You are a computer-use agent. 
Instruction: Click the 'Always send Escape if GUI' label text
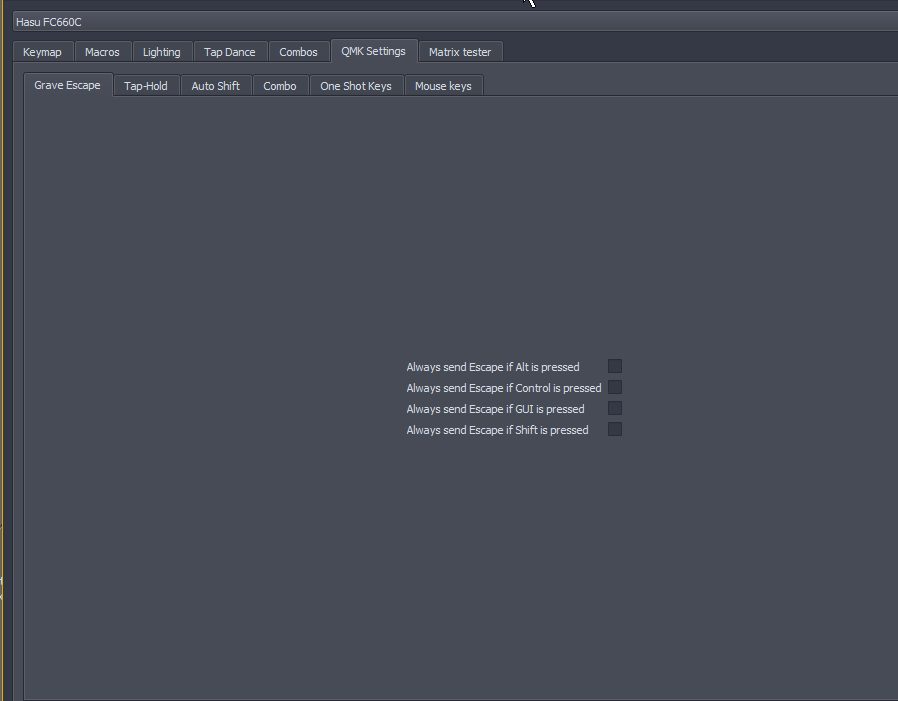(x=495, y=409)
